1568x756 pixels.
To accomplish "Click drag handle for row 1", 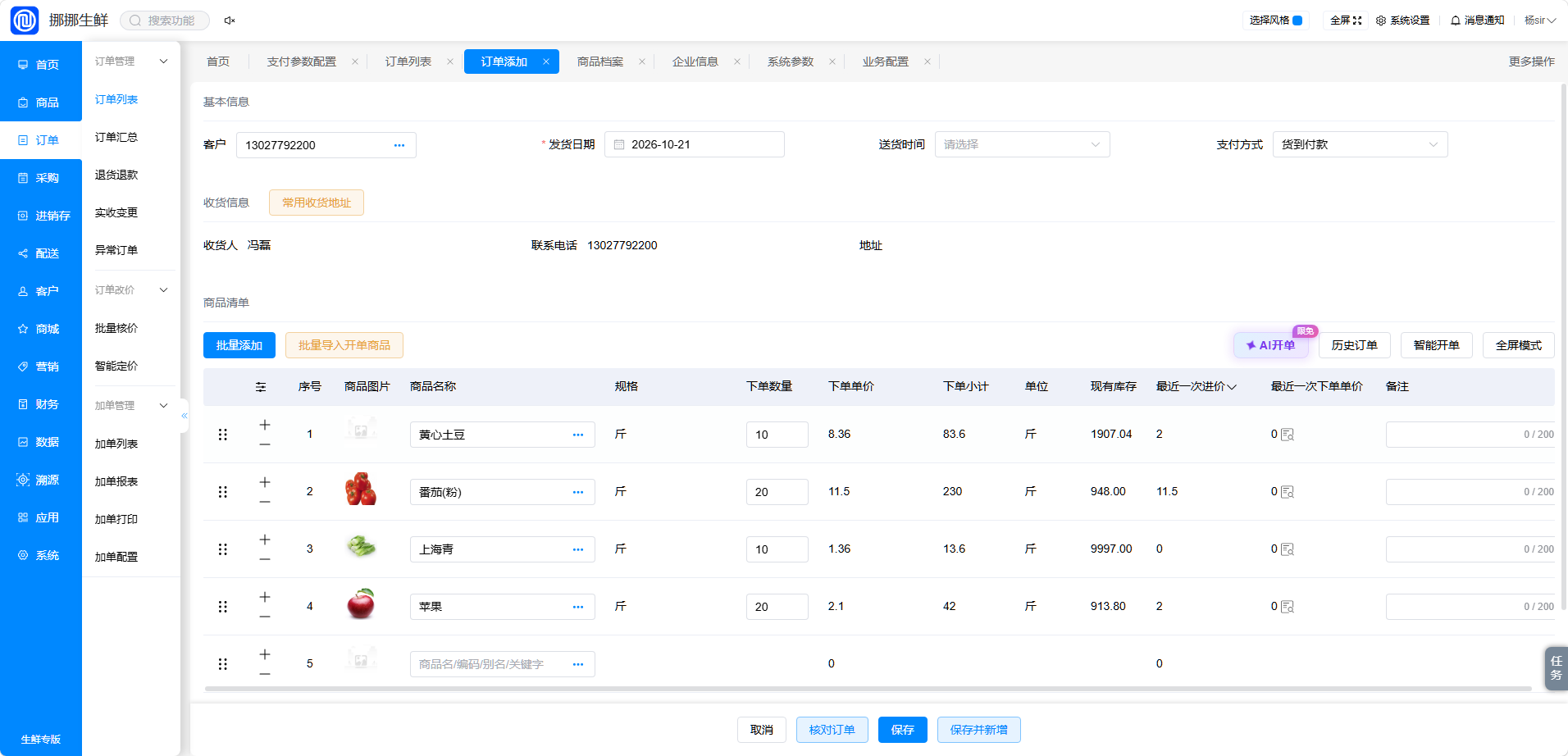I will (x=222, y=435).
